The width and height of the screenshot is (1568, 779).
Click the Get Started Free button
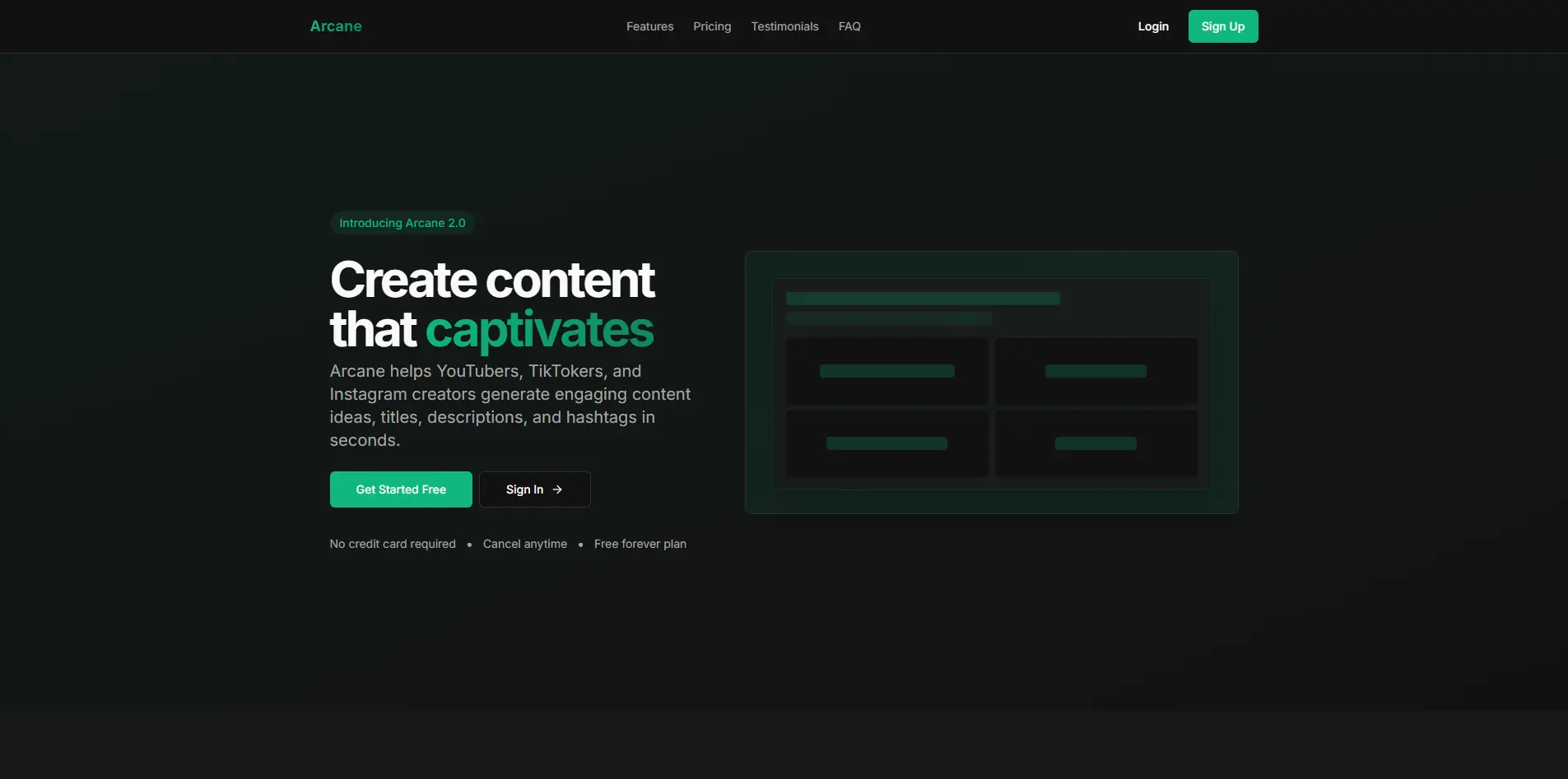point(401,489)
